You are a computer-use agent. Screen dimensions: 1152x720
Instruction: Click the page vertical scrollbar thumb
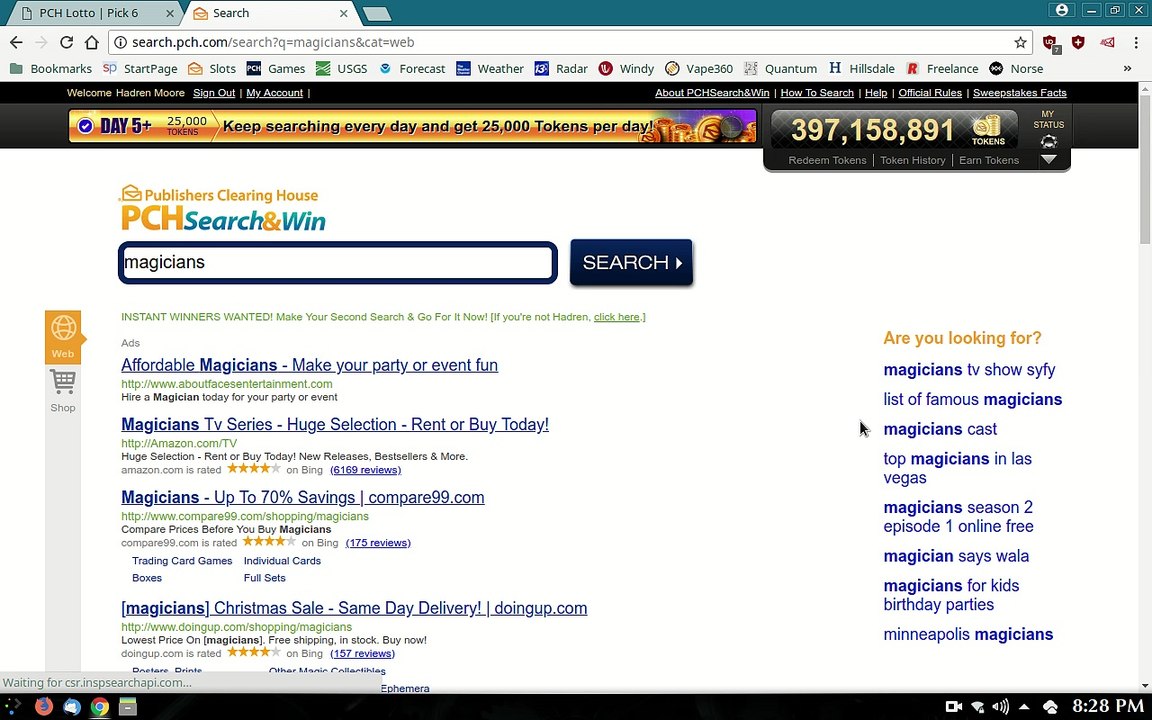[x=1145, y=169]
